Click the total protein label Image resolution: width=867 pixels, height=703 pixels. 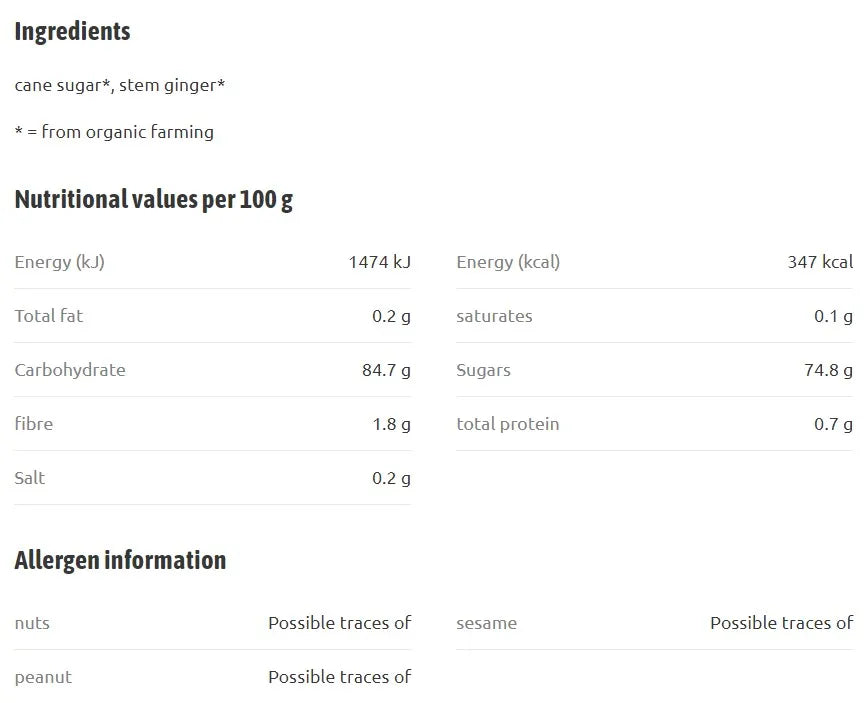click(x=508, y=424)
